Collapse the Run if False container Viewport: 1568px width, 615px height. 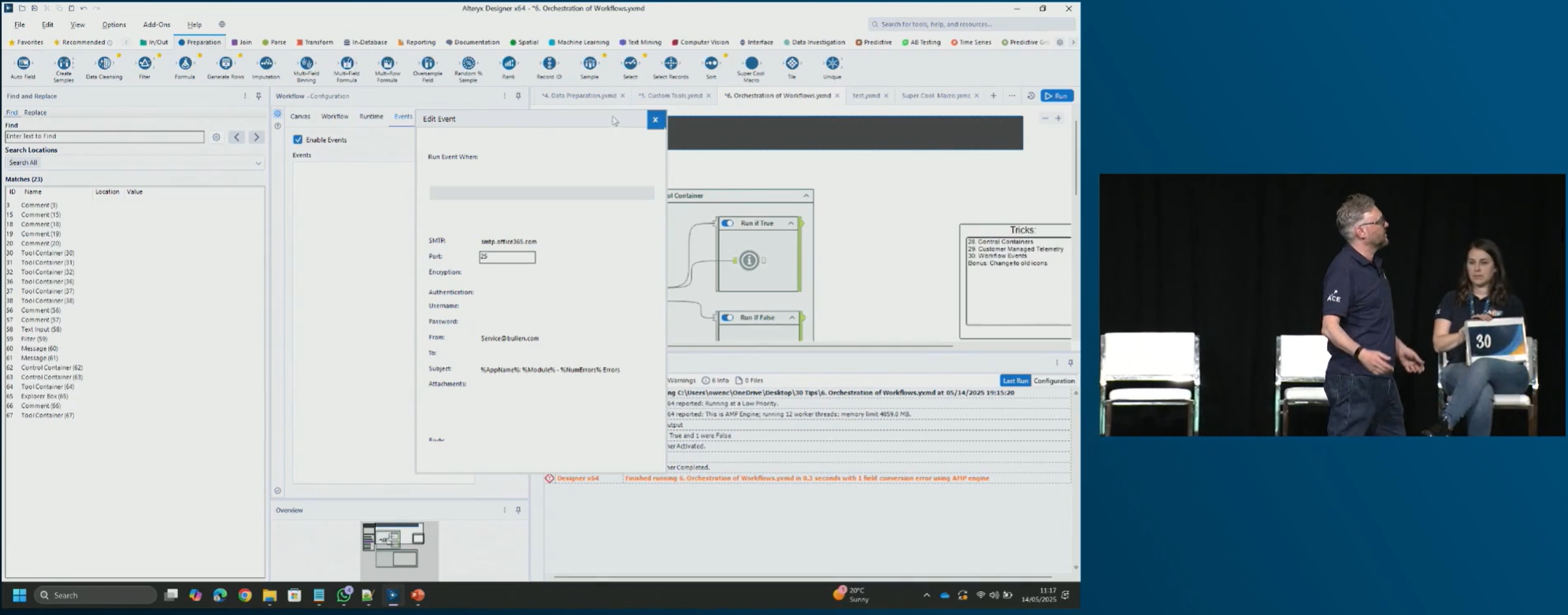[x=791, y=318]
